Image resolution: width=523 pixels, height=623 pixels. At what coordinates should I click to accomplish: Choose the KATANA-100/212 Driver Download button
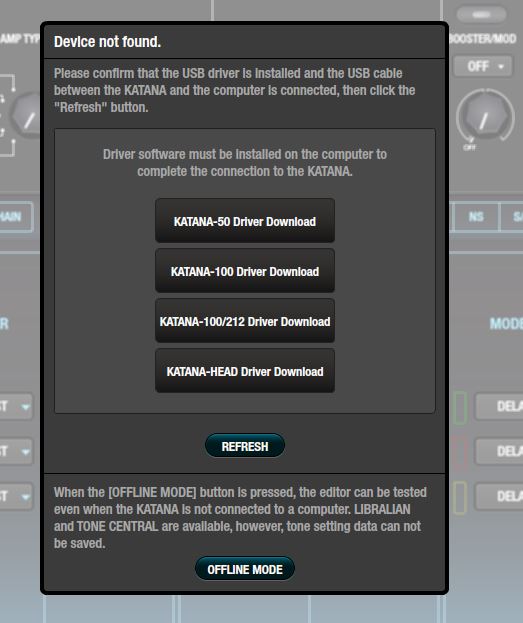pos(245,321)
